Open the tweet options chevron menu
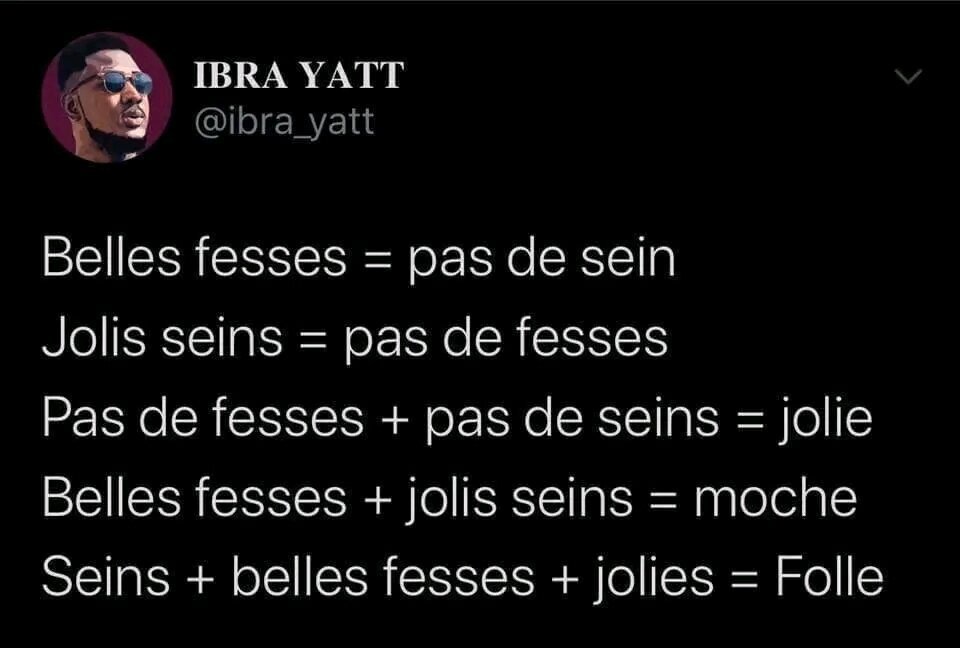The height and width of the screenshot is (648, 960). click(x=907, y=77)
